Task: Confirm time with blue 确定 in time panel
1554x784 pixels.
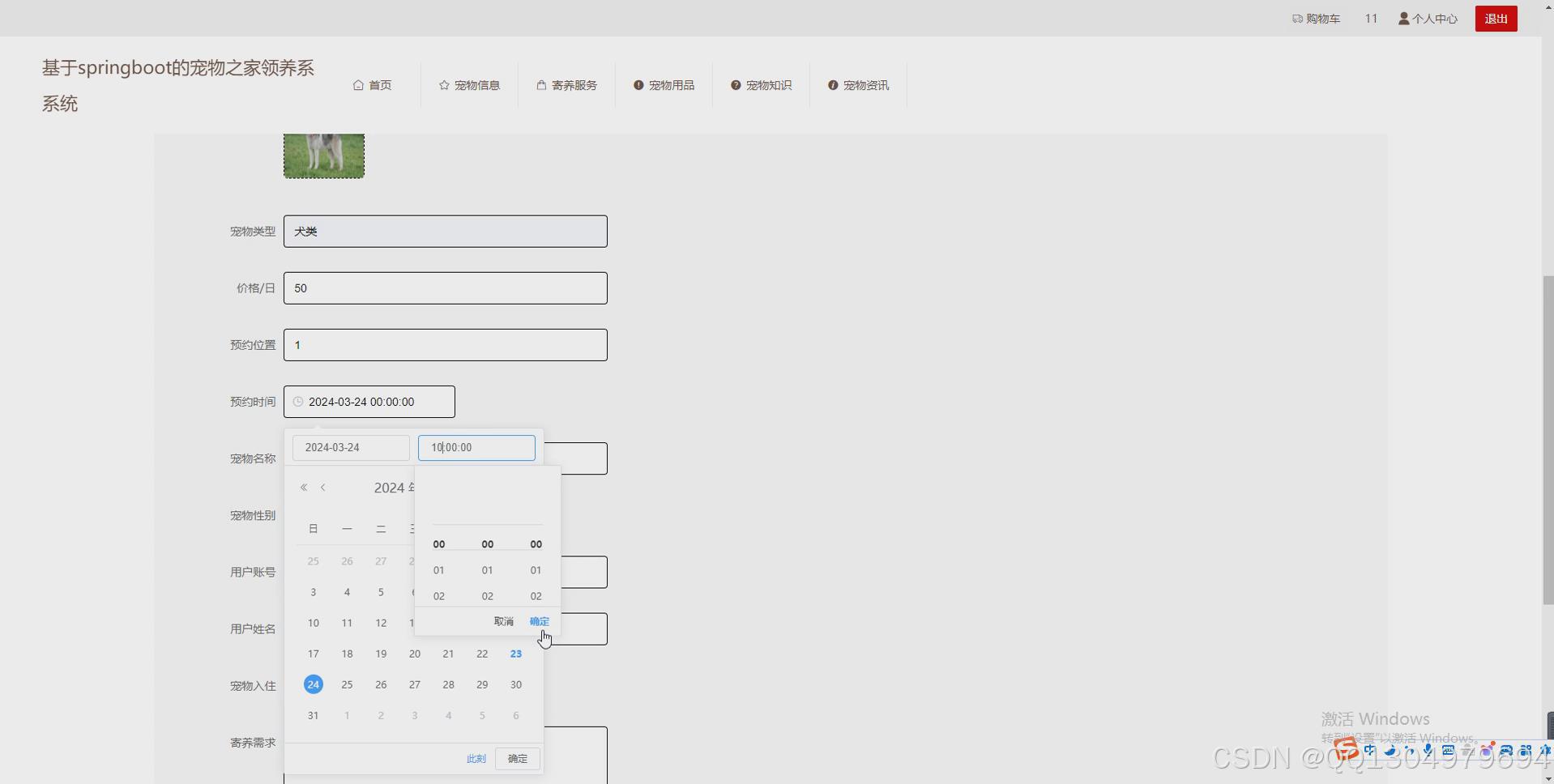Action: (x=539, y=621)
